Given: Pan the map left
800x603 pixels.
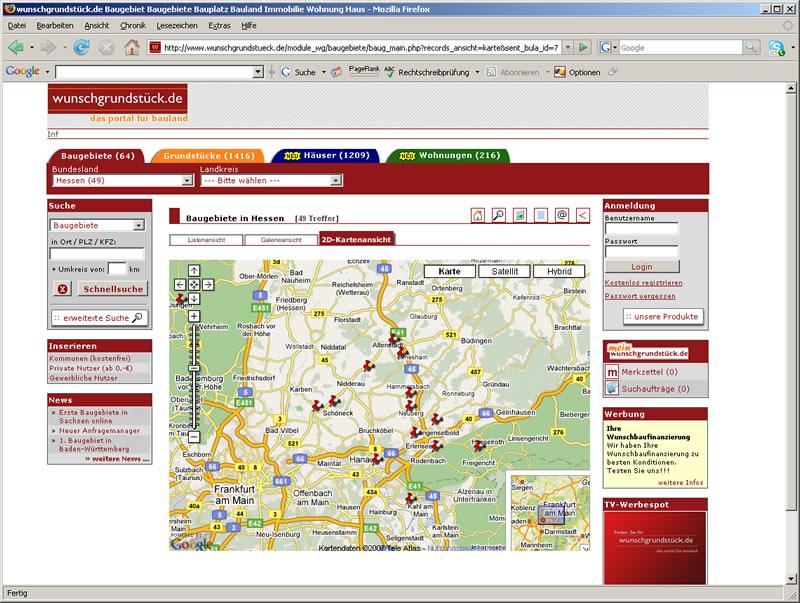Looking at the screenshot, I should pos(180,284).
